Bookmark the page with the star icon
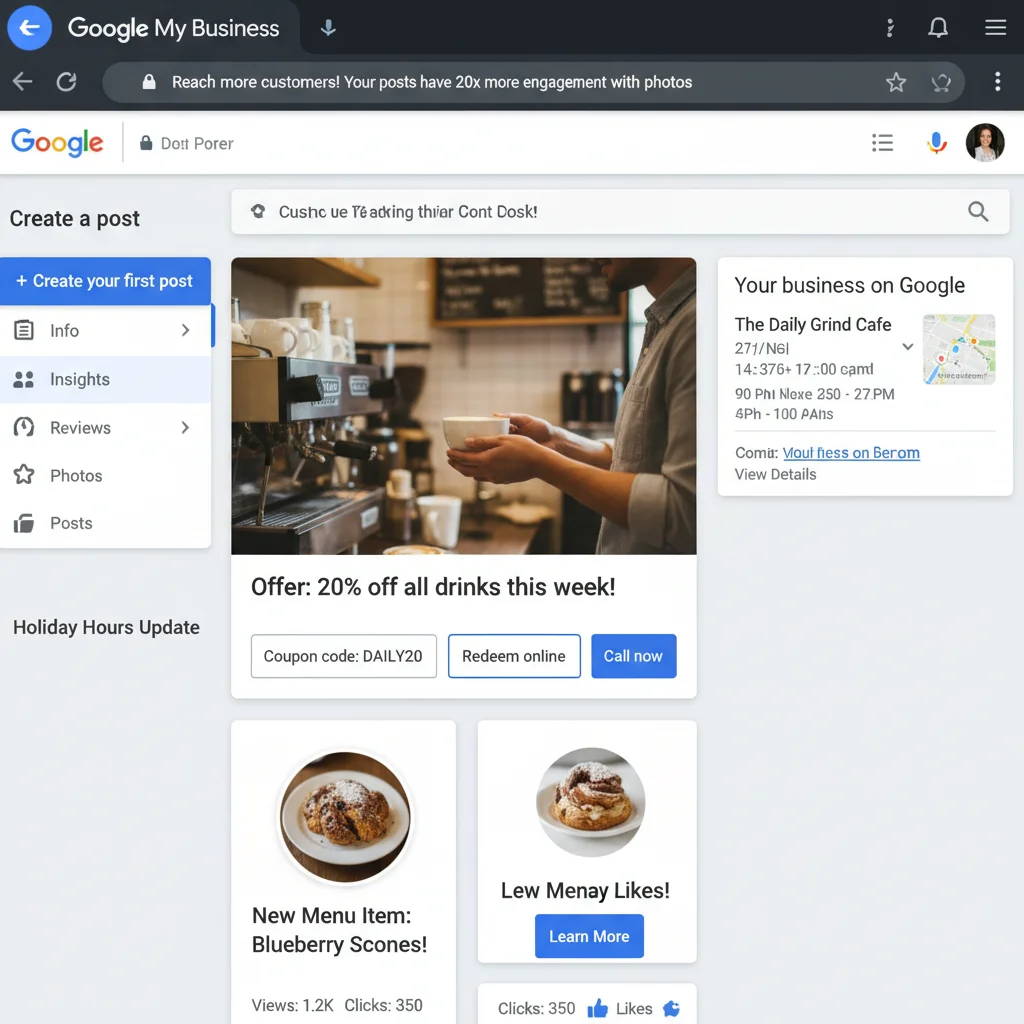1024x1024 pixels. point(896,82)
